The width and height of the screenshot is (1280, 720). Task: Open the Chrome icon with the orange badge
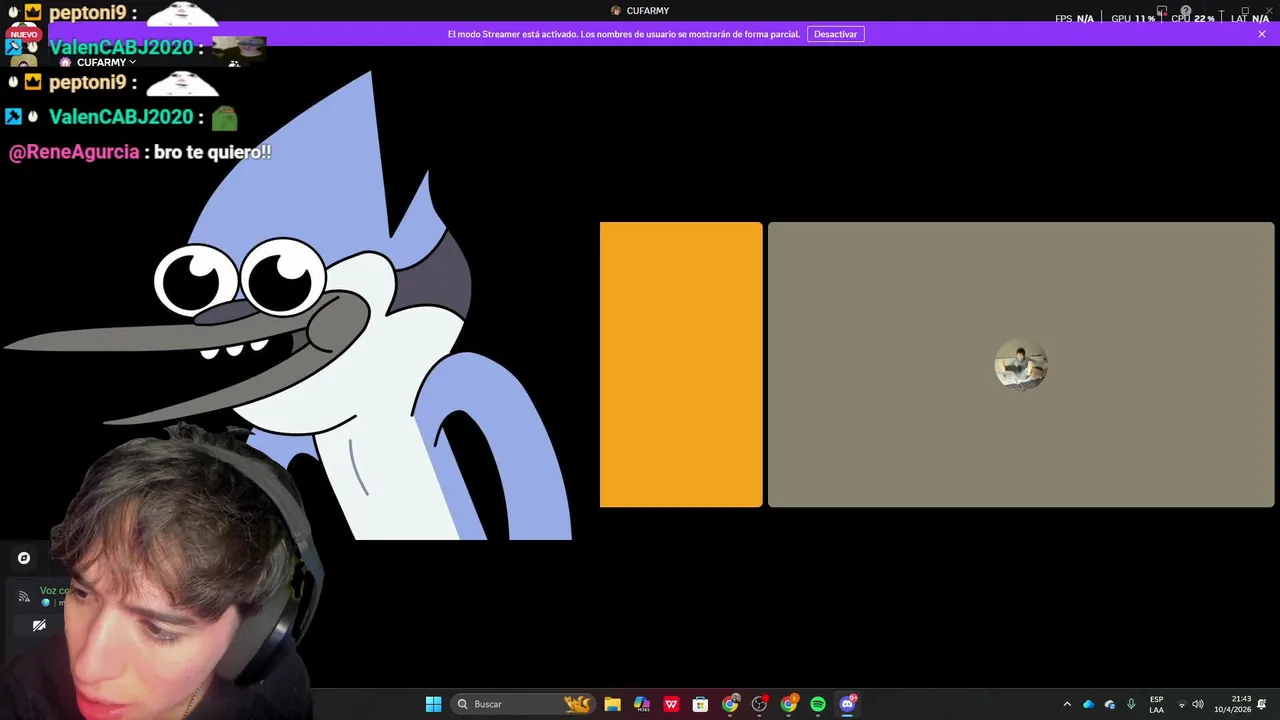pyautogui.click(x=789, y=704)
